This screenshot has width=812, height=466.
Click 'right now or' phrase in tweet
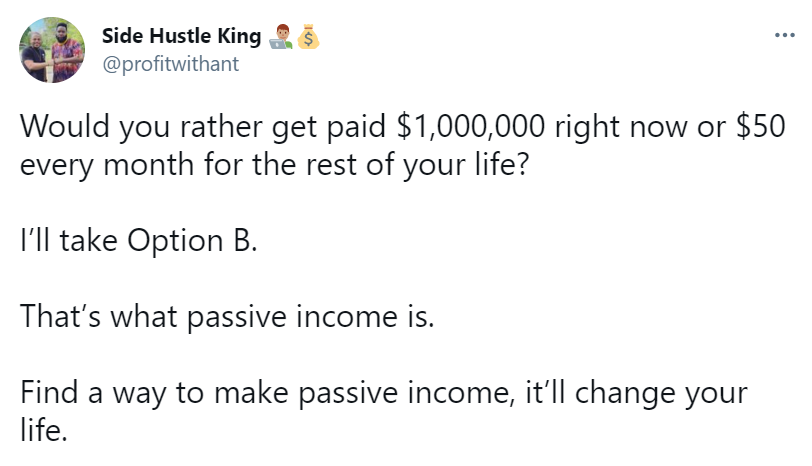(640, 126)
